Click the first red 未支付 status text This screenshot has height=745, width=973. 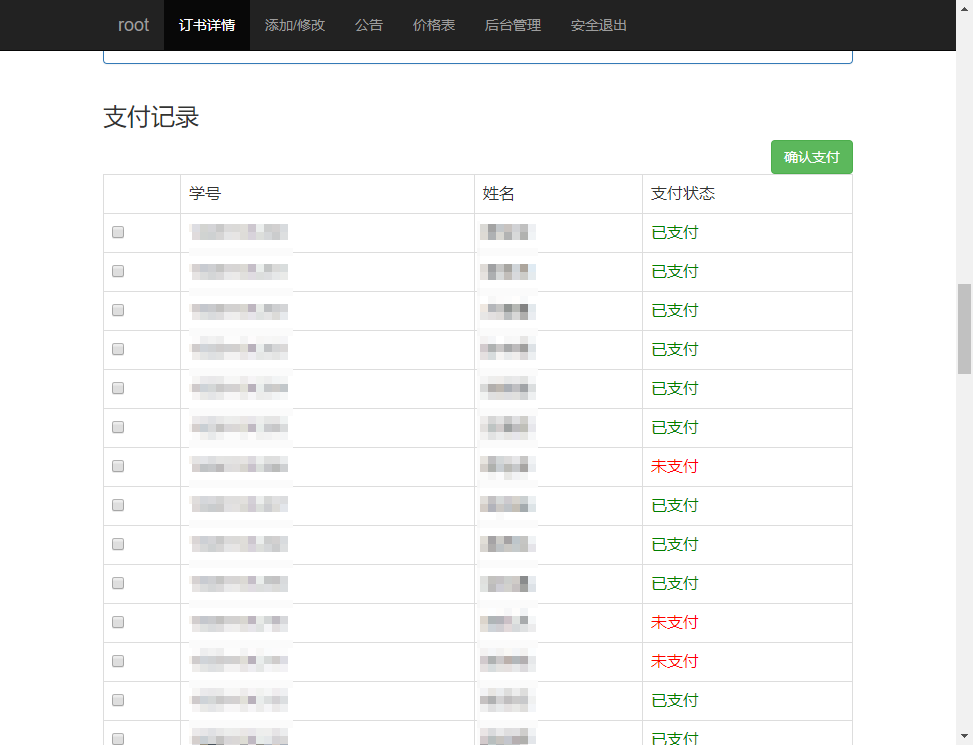(675, 466)
